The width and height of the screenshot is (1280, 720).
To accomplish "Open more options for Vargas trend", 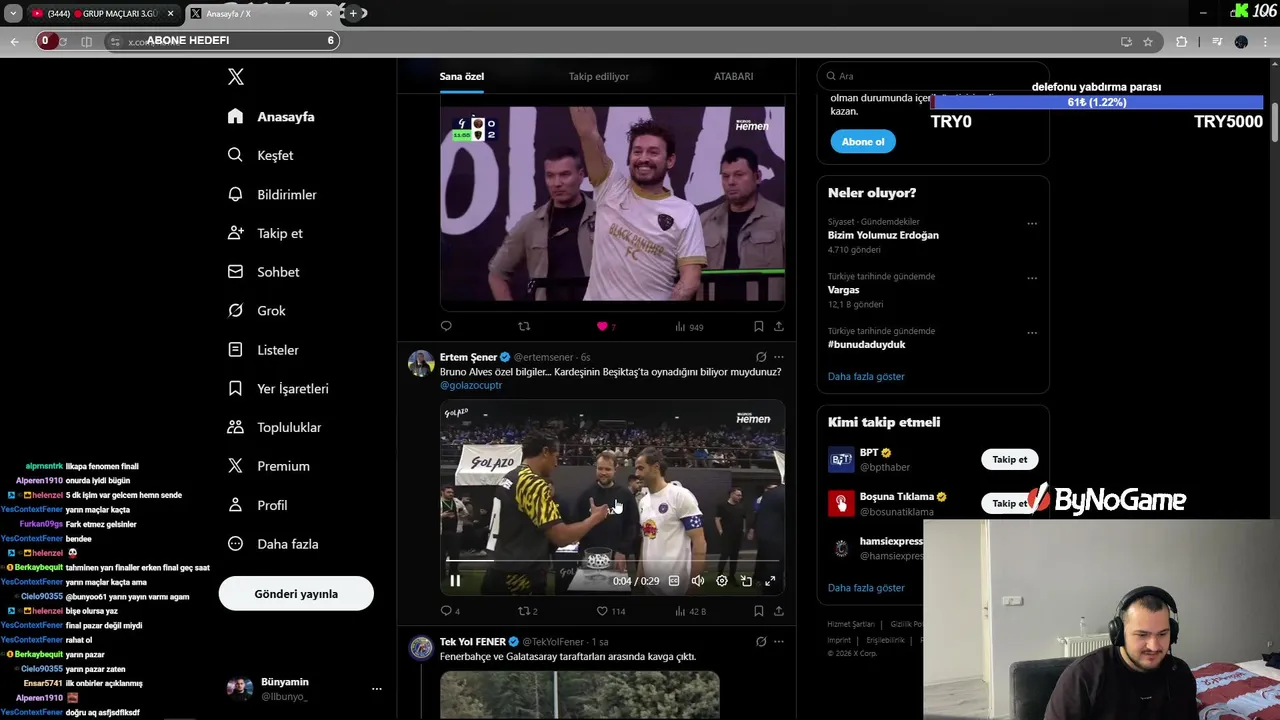I will click(x=1032, y=279).
